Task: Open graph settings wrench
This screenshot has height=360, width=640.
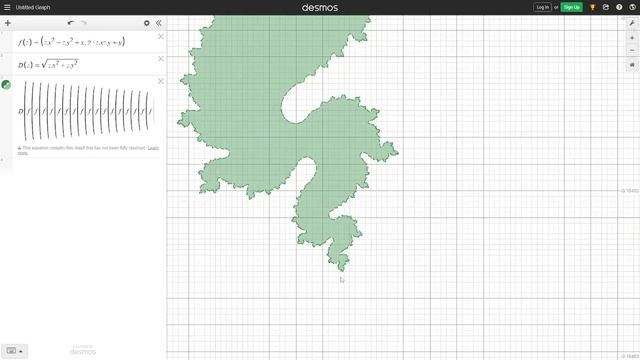Action: (x=632, y=23)
